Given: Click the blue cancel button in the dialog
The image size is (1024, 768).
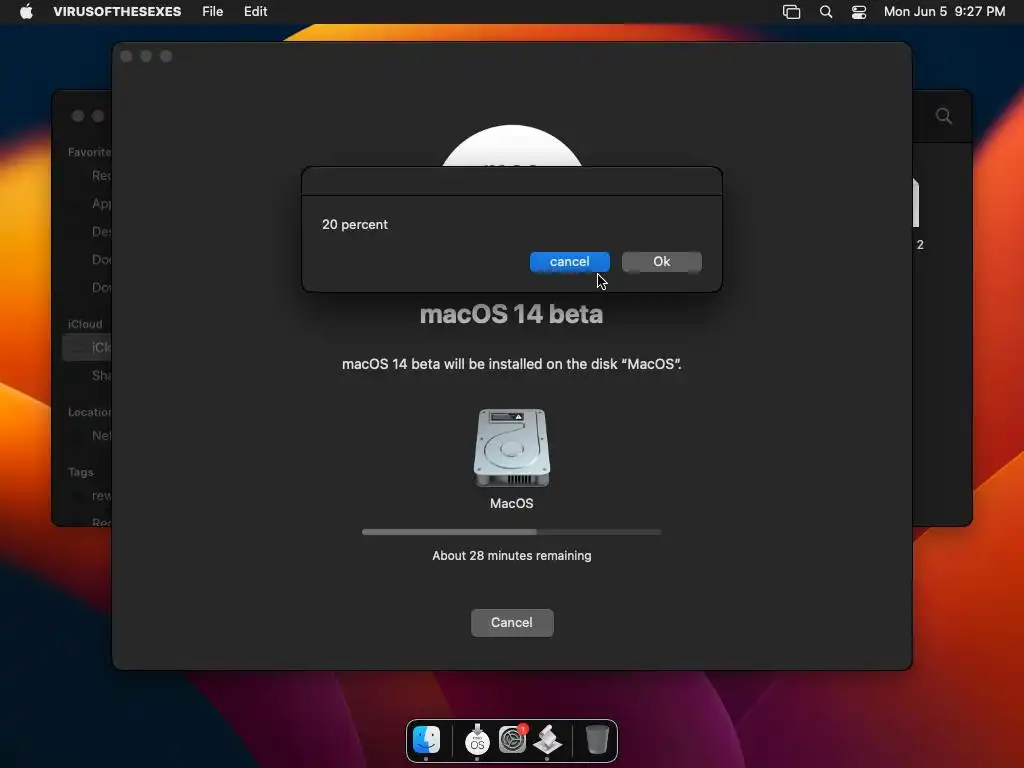Looking at the screenshot, I should [x=569, y=262].
